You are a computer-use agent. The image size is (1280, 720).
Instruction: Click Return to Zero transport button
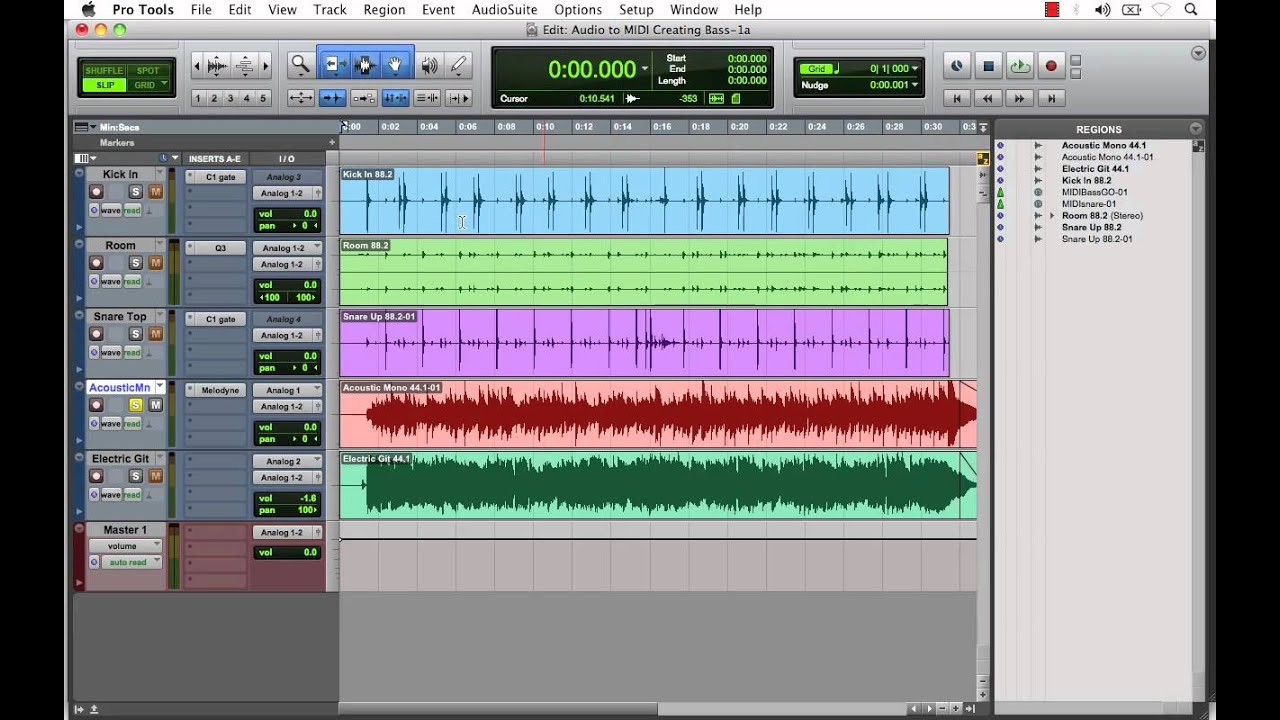[957, 98]
